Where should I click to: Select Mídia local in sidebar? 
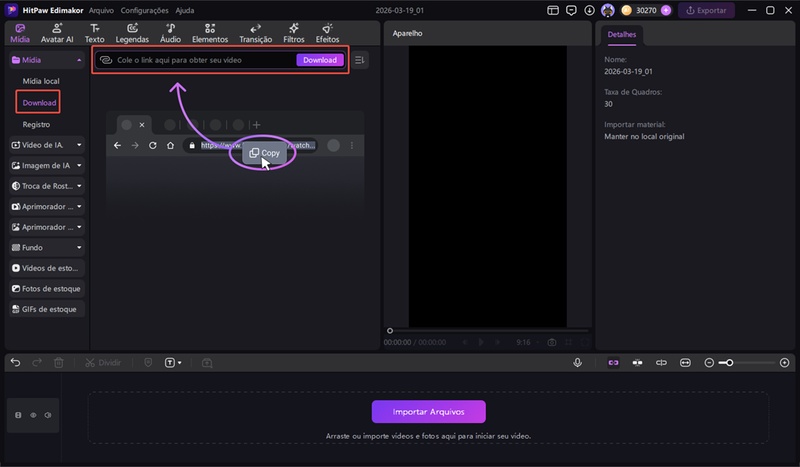coord(41,81)
